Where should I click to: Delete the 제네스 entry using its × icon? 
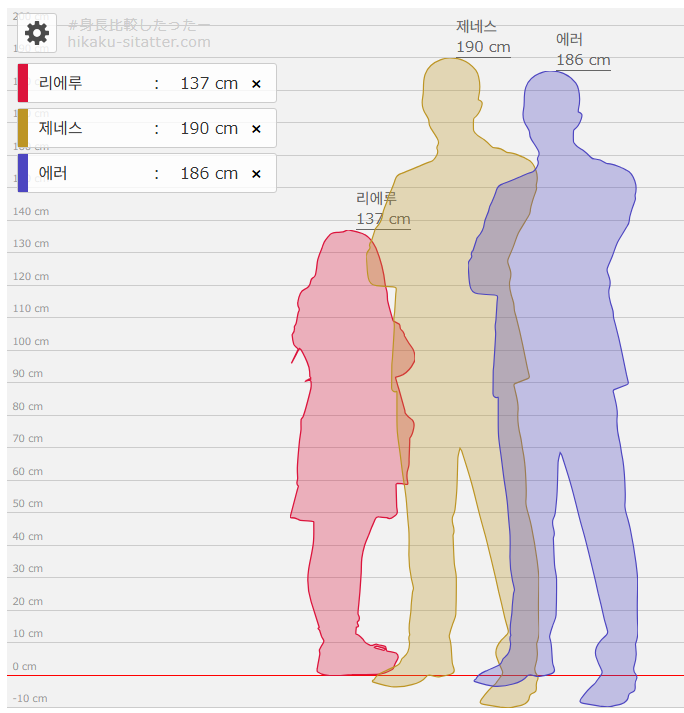[256, 129]
